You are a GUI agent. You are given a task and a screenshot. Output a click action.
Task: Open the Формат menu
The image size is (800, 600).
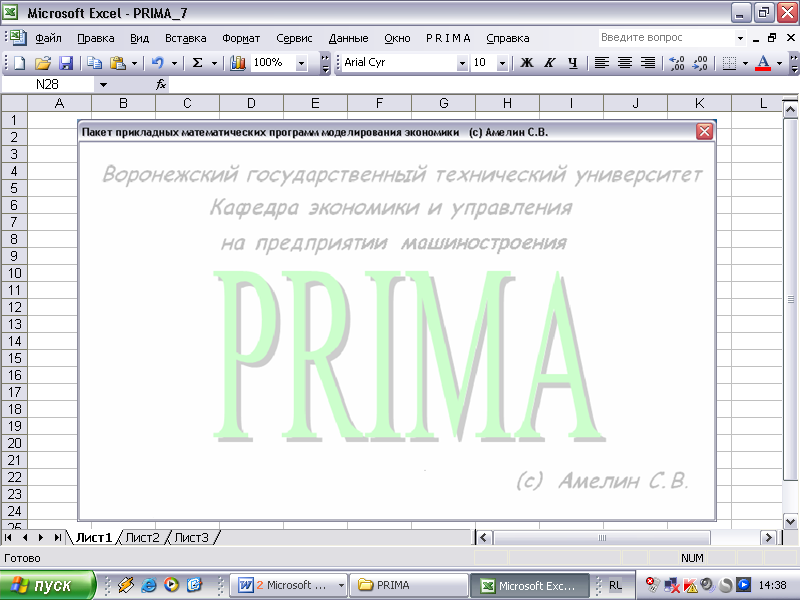241,38
